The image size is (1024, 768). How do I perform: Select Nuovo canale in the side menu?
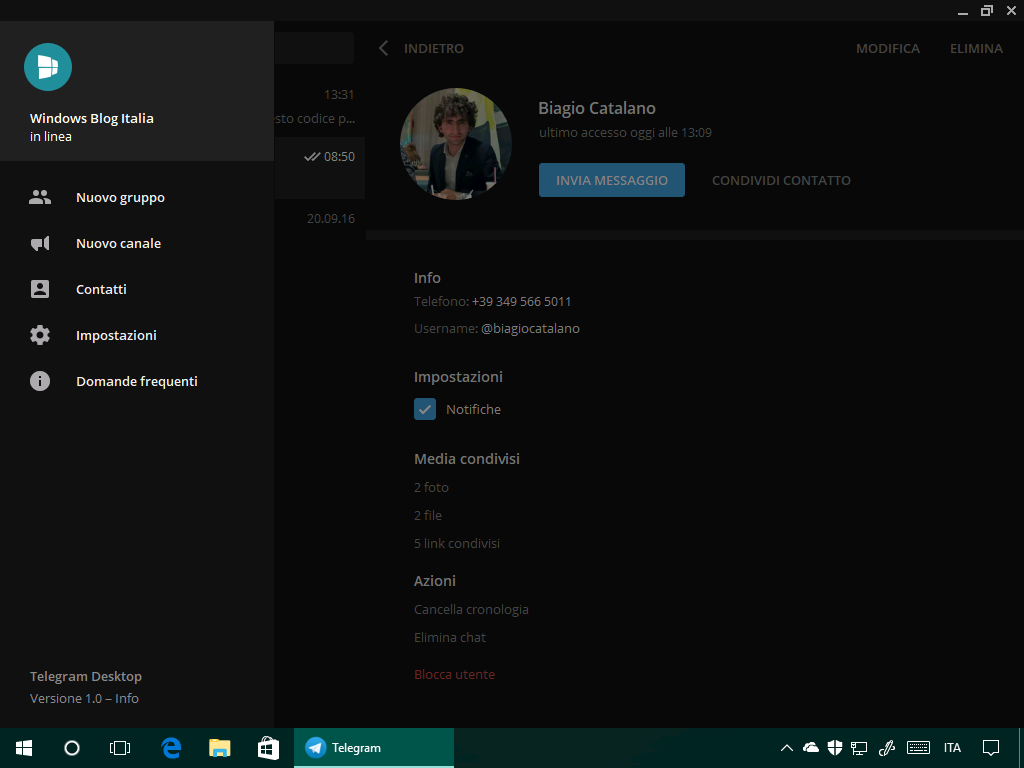click(x=137, y=244)
